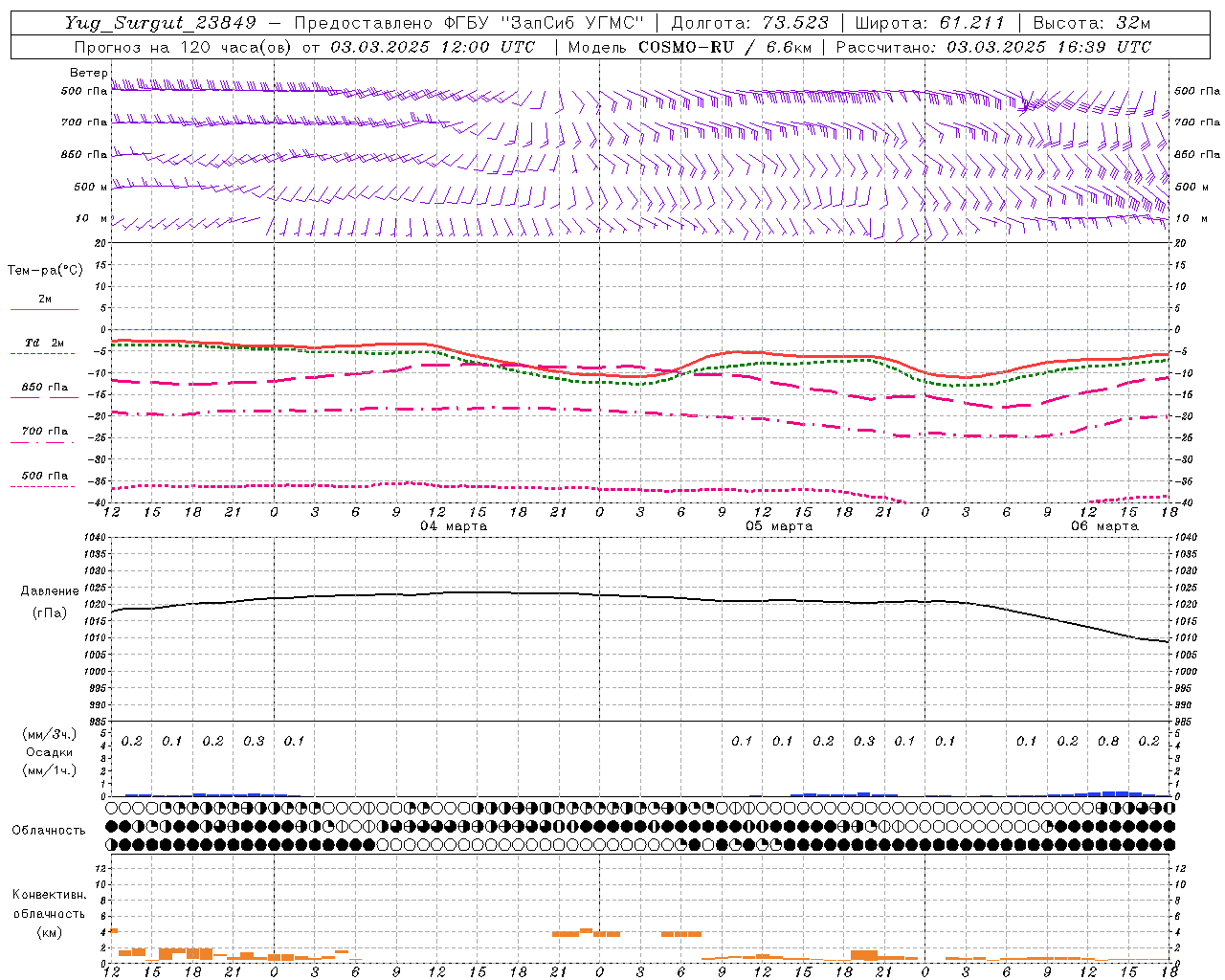Image resolution: width=1225 pixels, height=980 pixels.
Task: Click the 500 м wind level label on left
Action: click(x=91, y=188)
